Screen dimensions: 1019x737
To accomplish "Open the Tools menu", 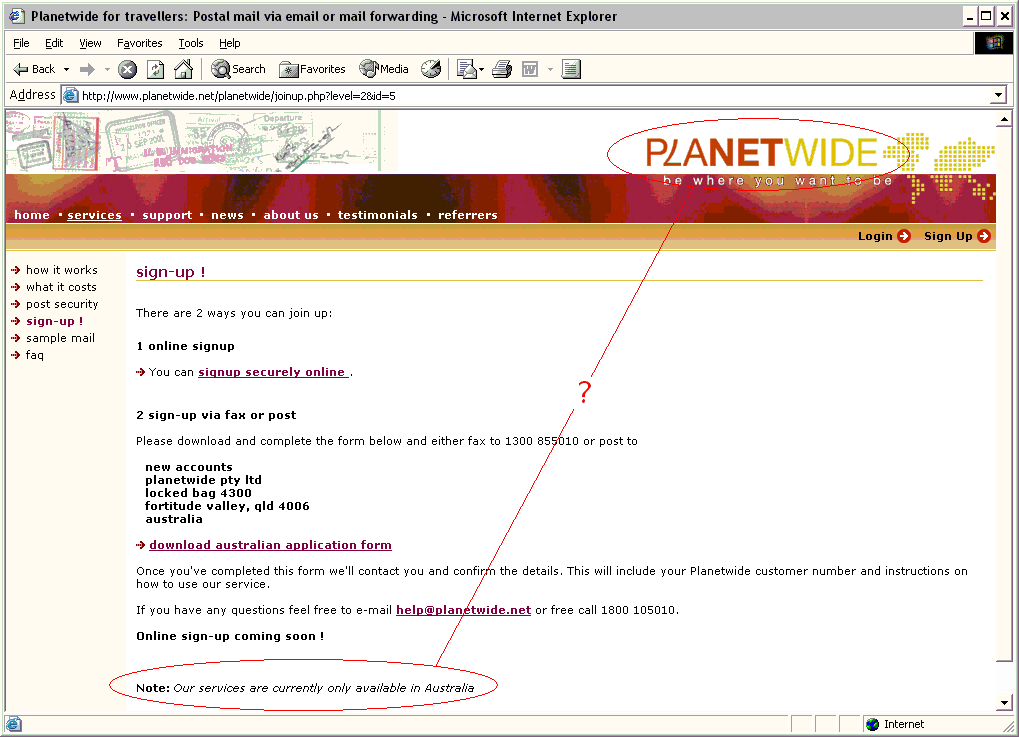I will click(191, 43).
